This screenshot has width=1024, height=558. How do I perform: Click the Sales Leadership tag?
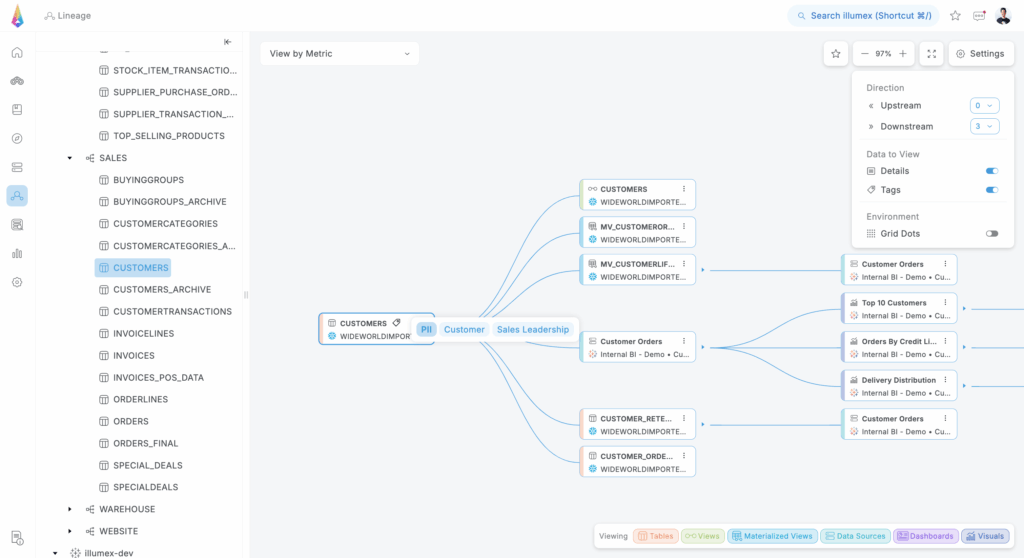tap(532, 330)
